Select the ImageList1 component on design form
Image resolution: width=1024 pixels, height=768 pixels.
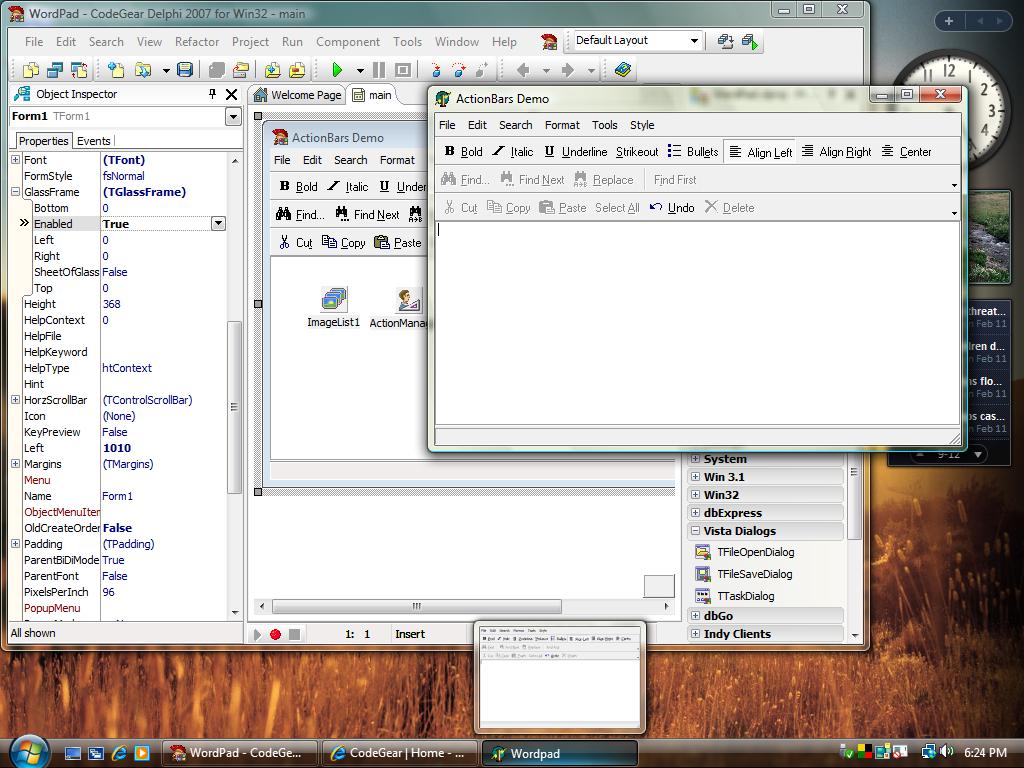point(334,308)
